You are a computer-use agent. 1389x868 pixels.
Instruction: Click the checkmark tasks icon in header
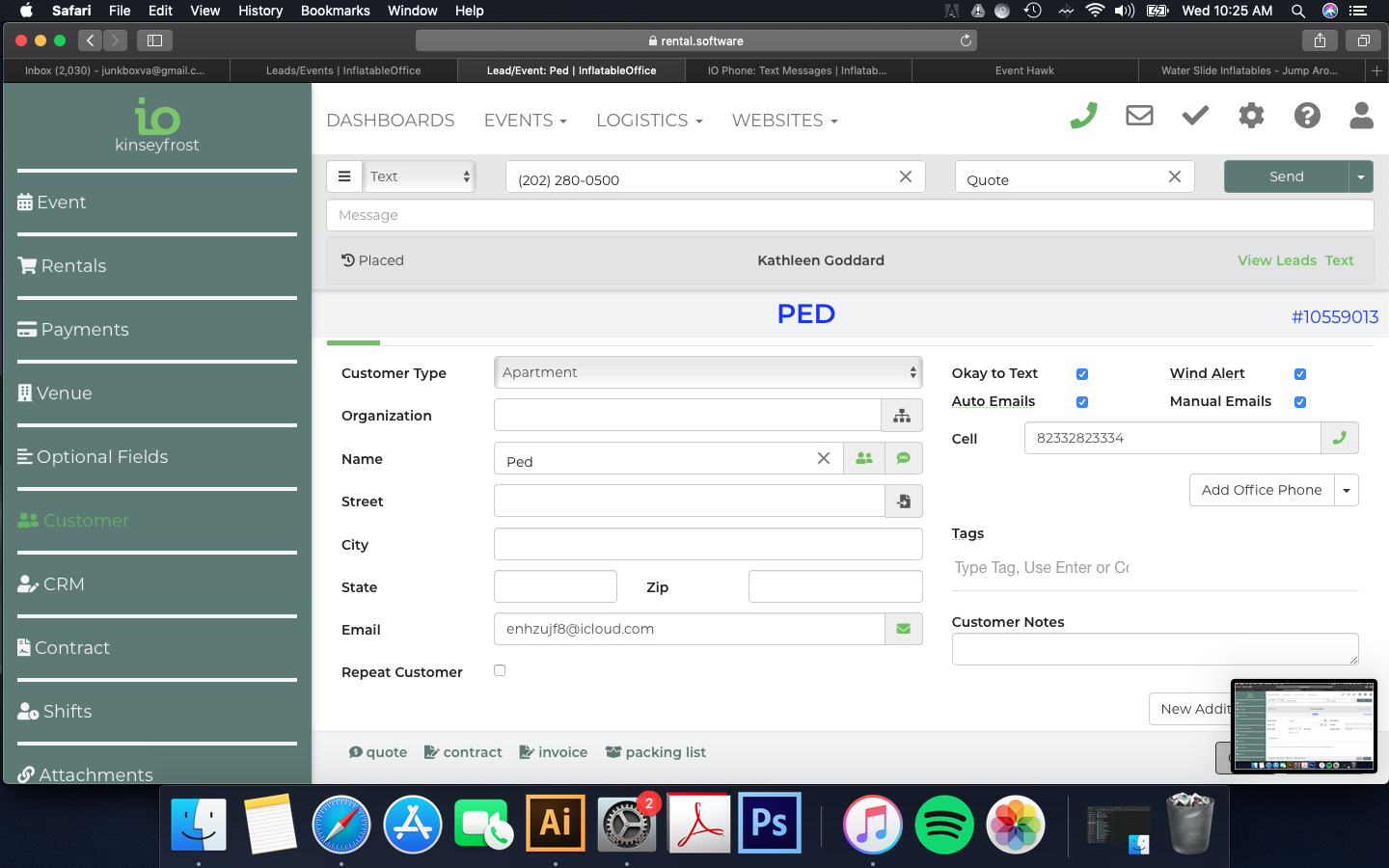(1195, 117)
